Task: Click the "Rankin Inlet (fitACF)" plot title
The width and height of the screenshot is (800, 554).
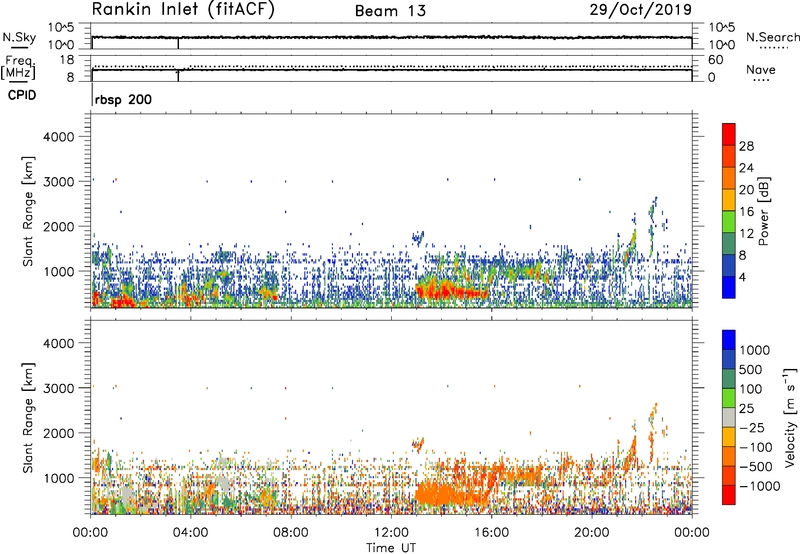Action: (x=183, y=9)
